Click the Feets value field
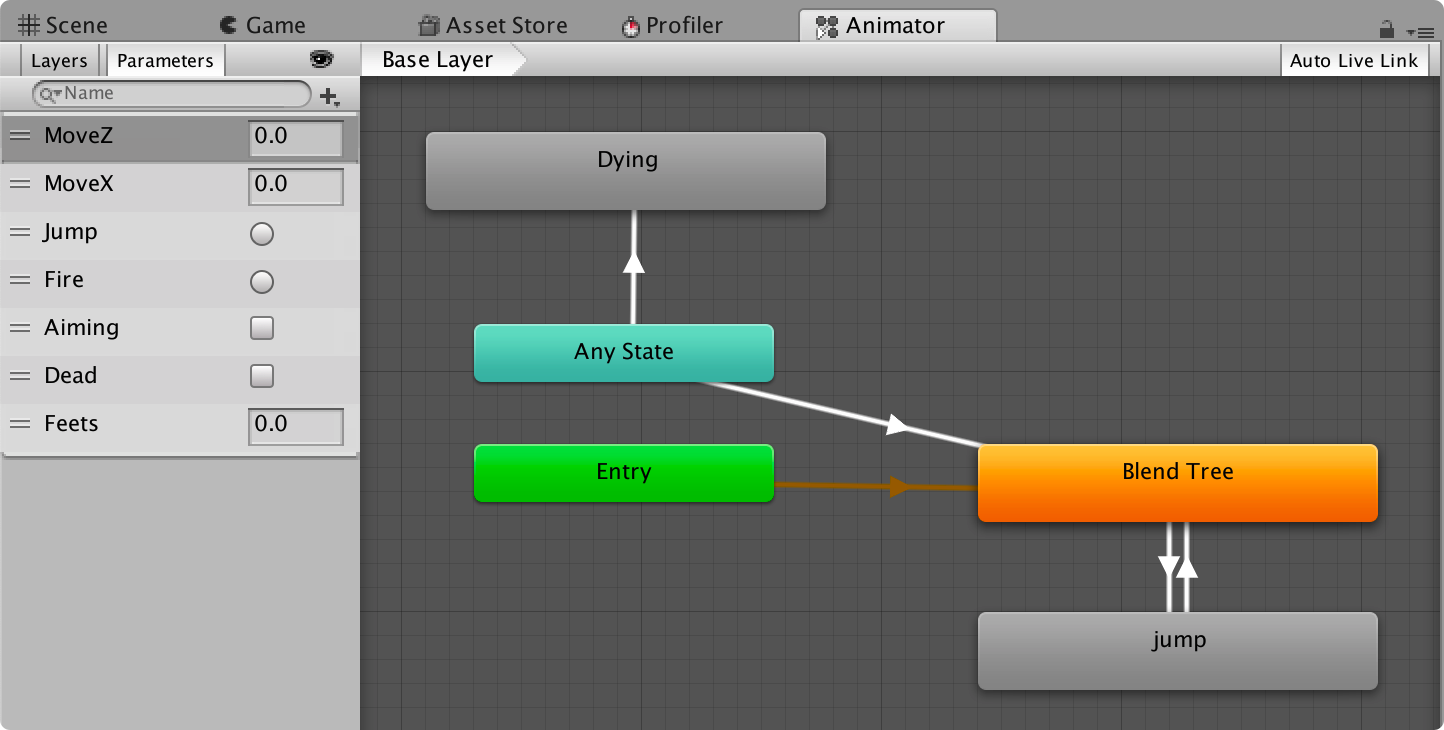The height and width of the screenshot is (730, 1444). (x=296, y=426)
